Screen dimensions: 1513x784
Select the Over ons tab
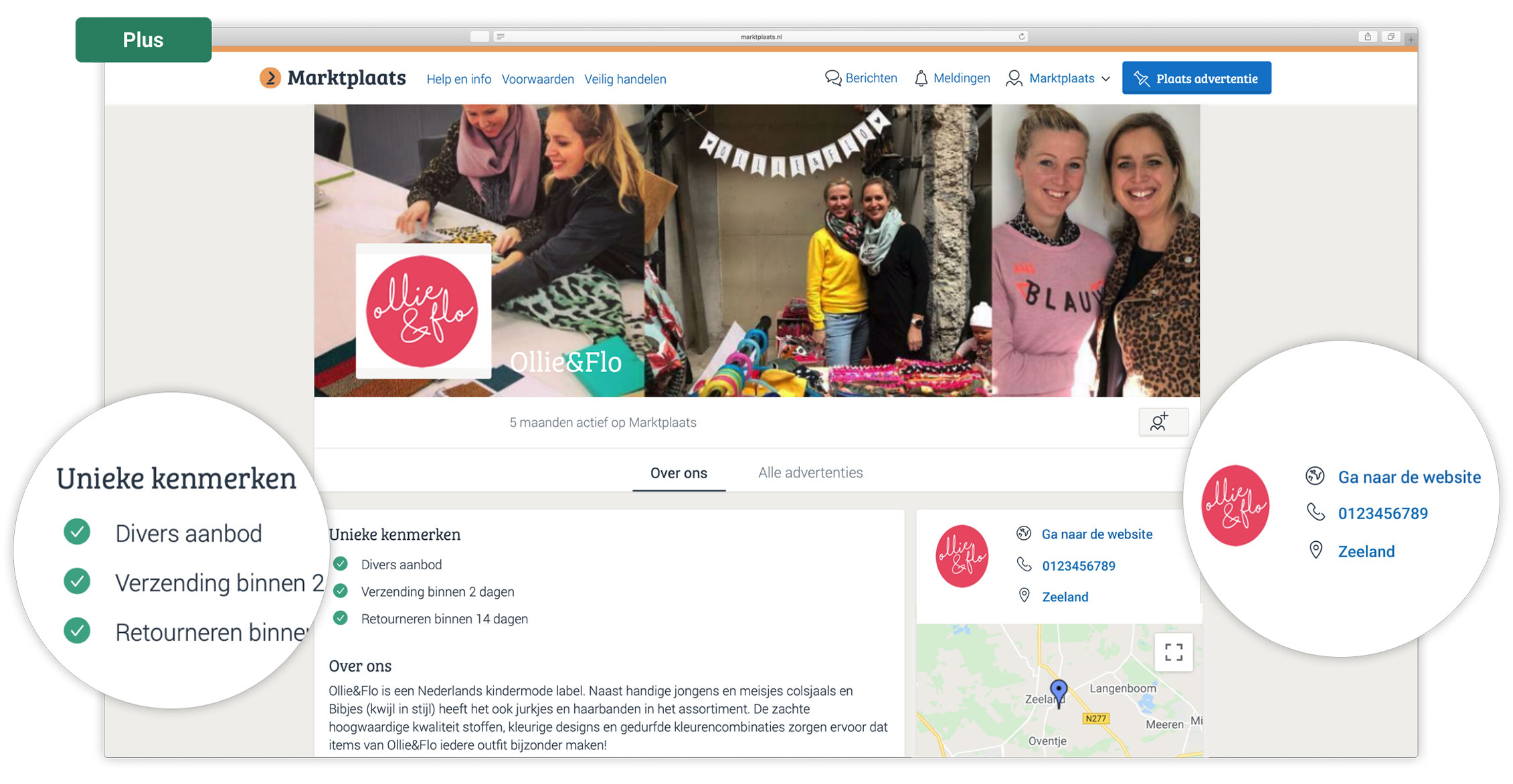pyautogui.click(x=679, y=474)
